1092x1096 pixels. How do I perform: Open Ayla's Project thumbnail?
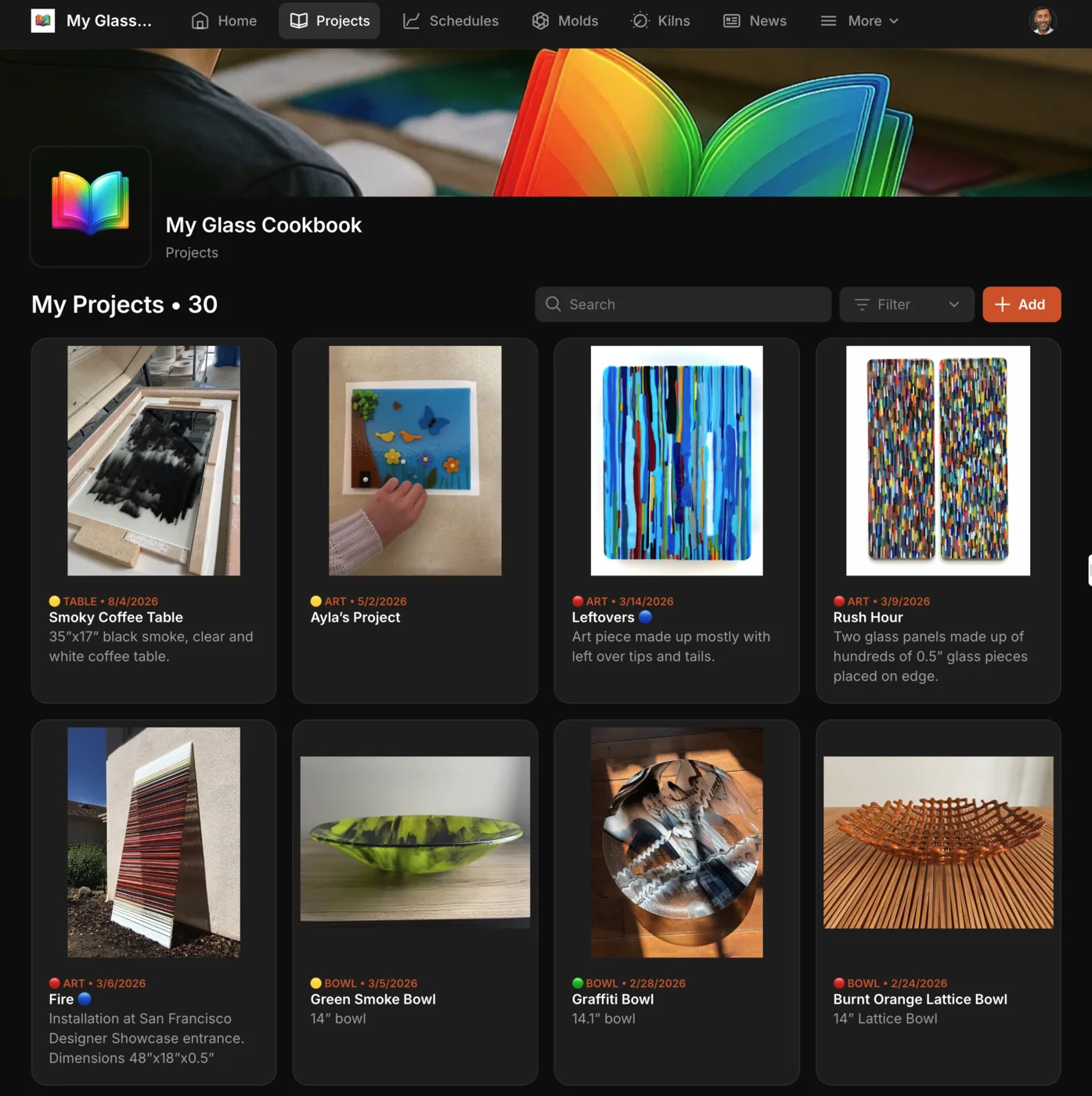pyautogui.click(x=415, y=460)
